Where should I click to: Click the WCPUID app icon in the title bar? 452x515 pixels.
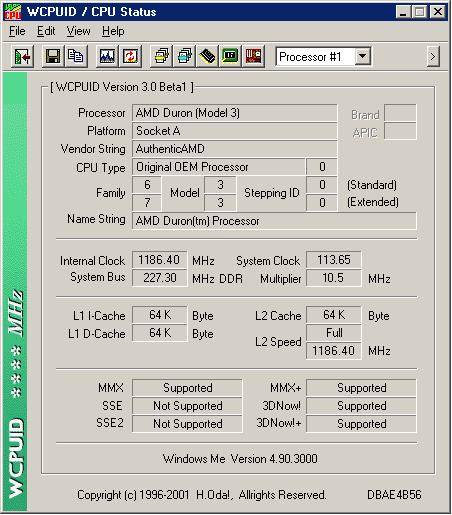point(12,12)
